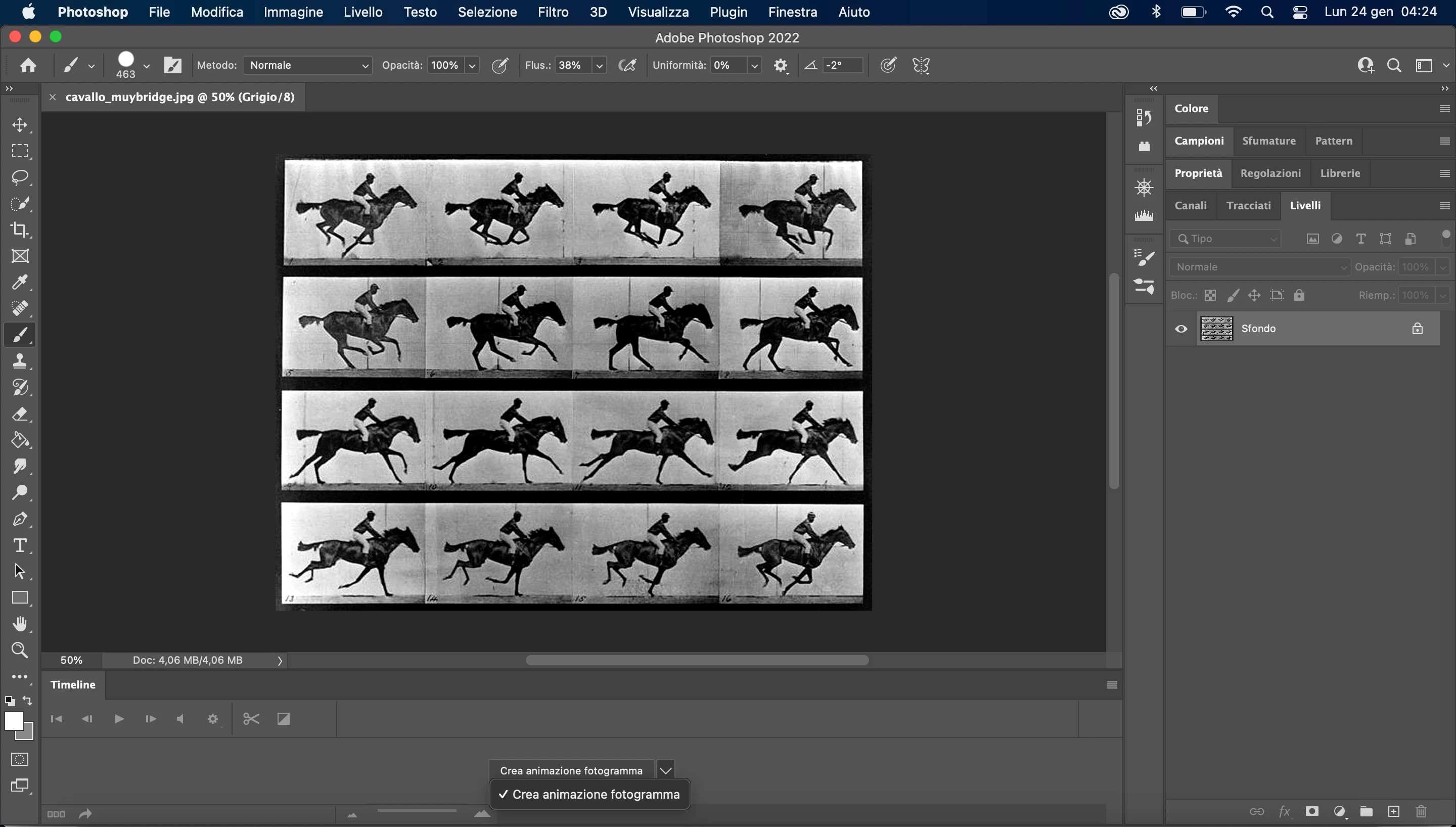The image size is (1456, 827).
Task: Open arrow beside Crea animazione fotogramma
Action: click(665, 770)
